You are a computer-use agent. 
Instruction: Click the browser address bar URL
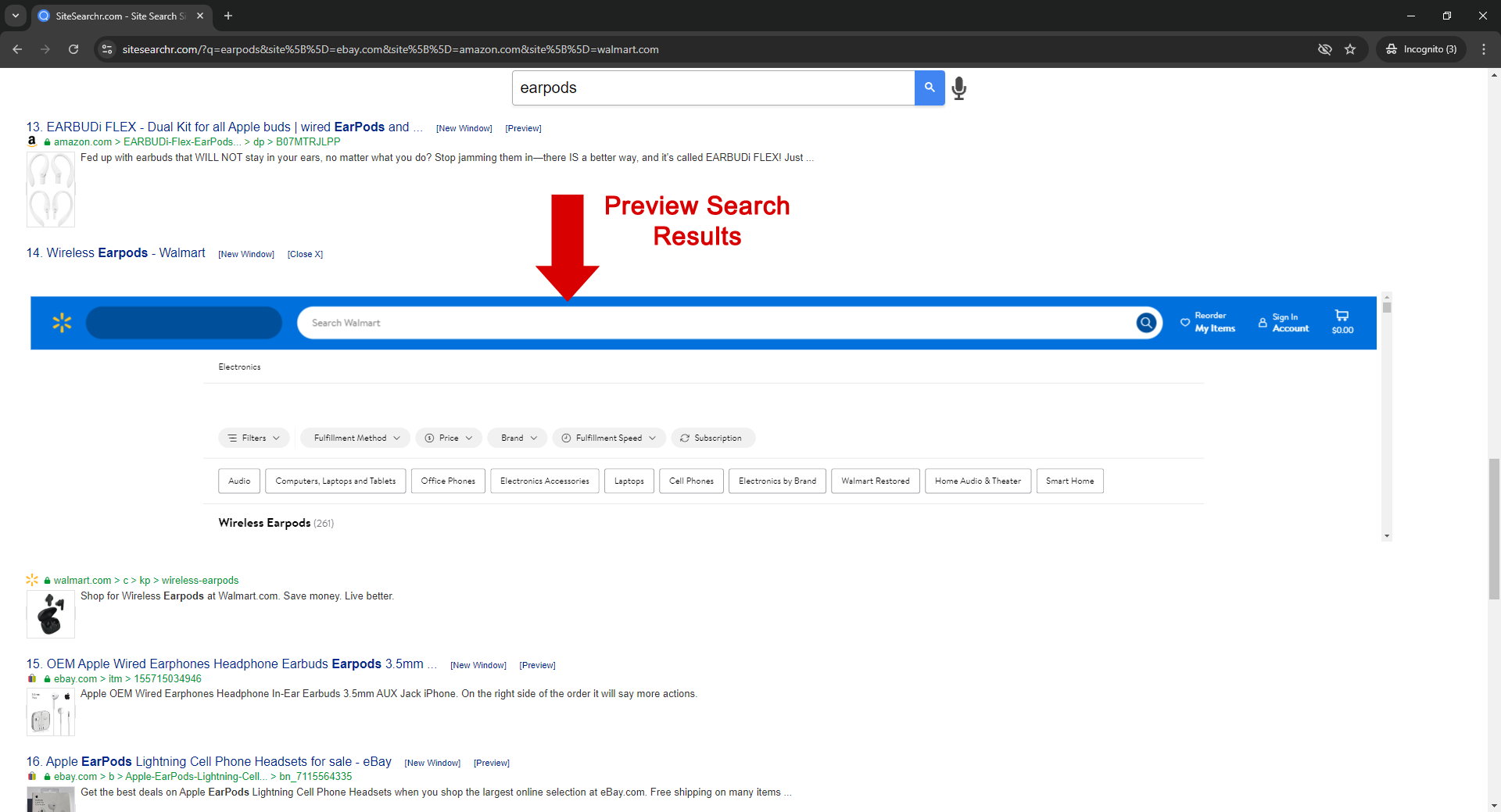[x=390, y=49]
